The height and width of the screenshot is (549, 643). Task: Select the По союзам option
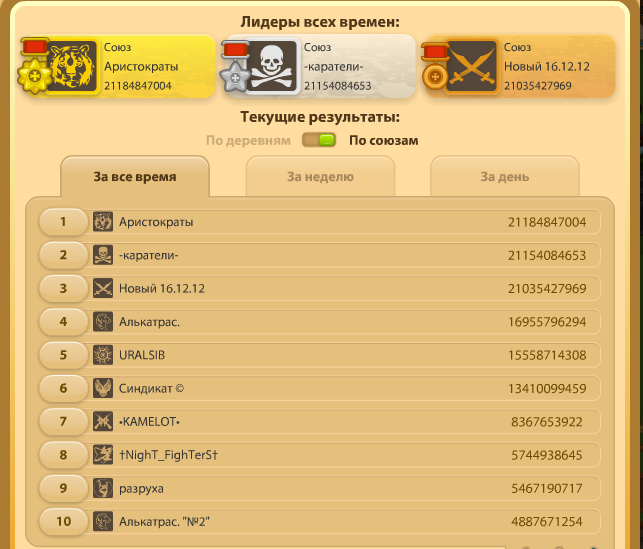(x=383, y=141)
